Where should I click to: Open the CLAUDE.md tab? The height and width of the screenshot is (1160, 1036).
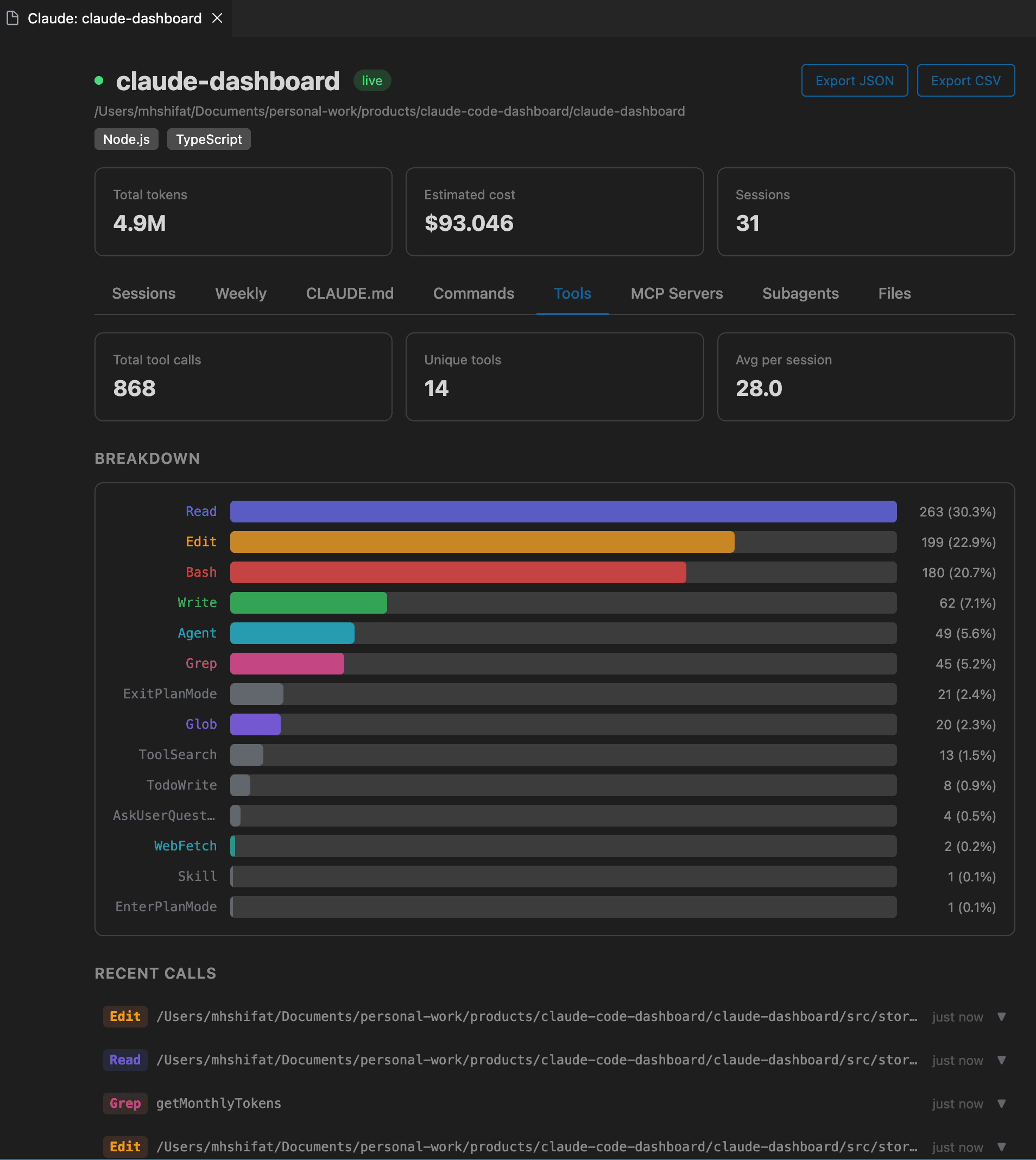point(350,294)
